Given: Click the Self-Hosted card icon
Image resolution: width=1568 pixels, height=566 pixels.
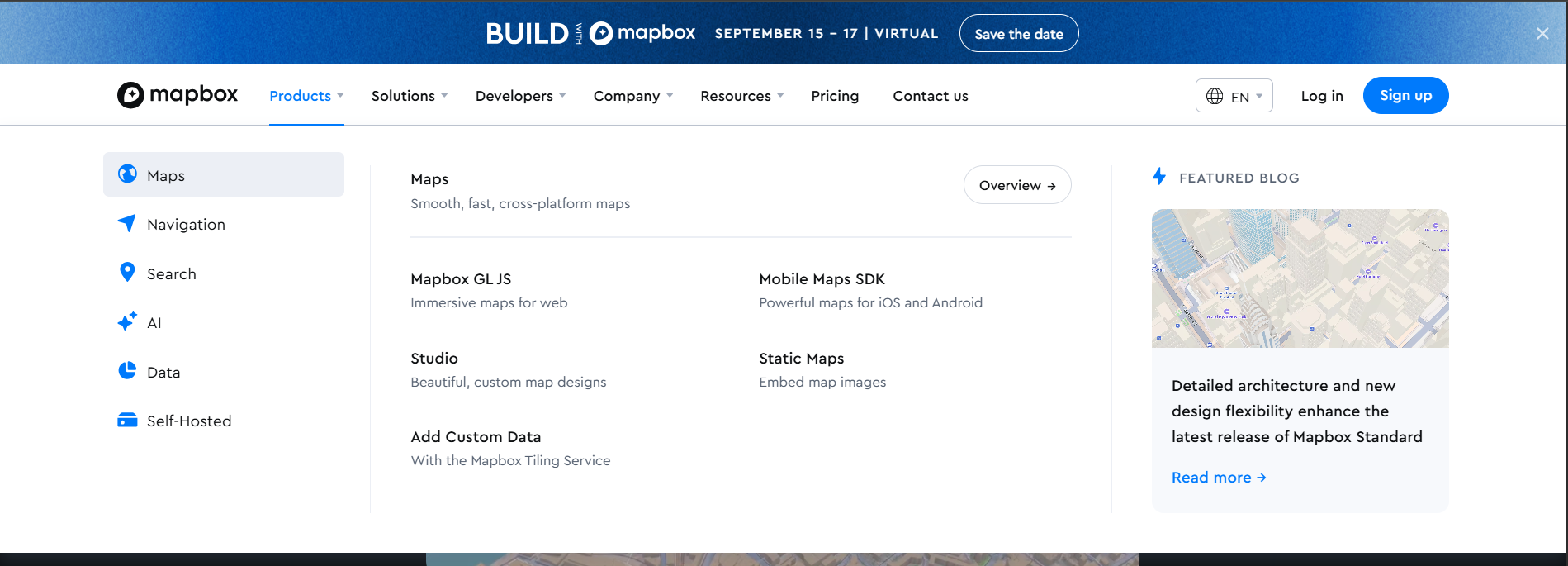Looking at the screenshot, I should pyautogui.click(x=127, y=420).
